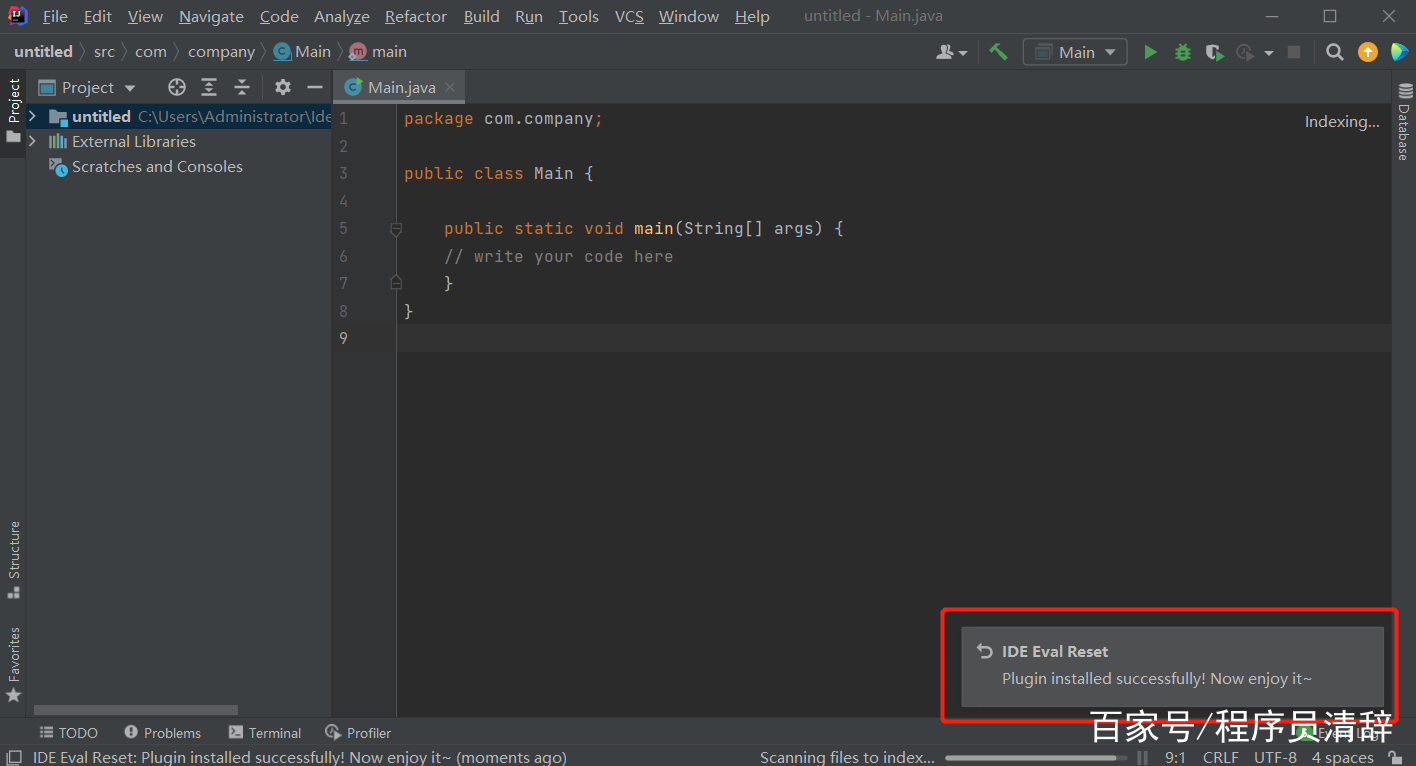This screenshot has height=766, width=1416.
Task: Expand the External Libraries node
Action: [32, 141]
